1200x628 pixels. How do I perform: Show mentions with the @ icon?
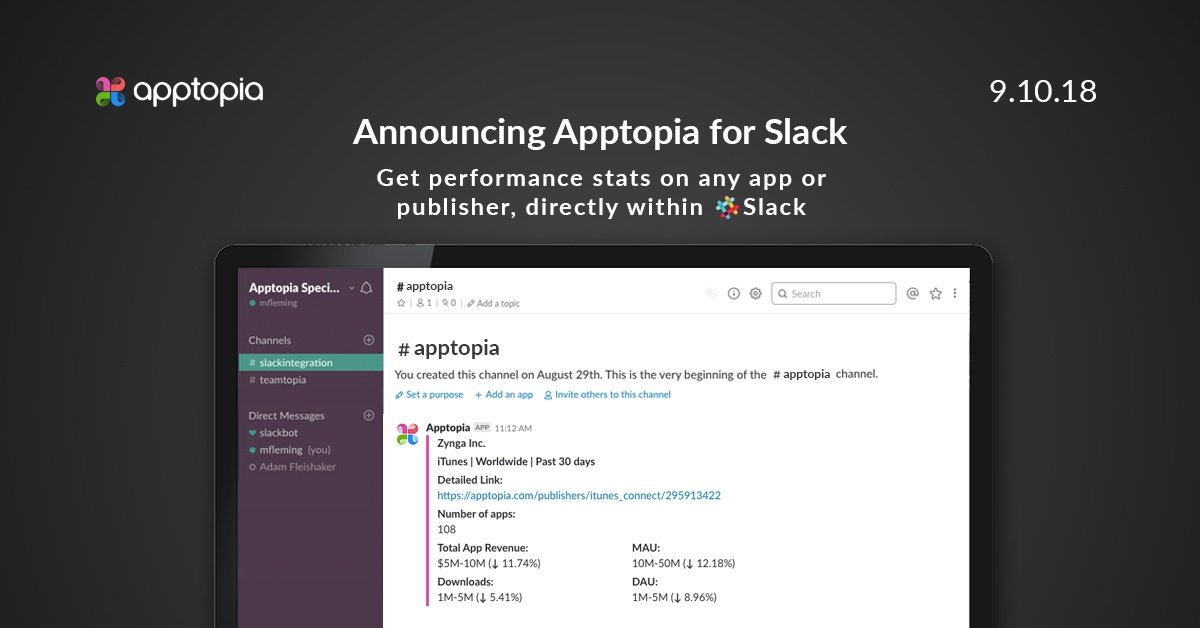pyautogui.click(x=912, y=294)
